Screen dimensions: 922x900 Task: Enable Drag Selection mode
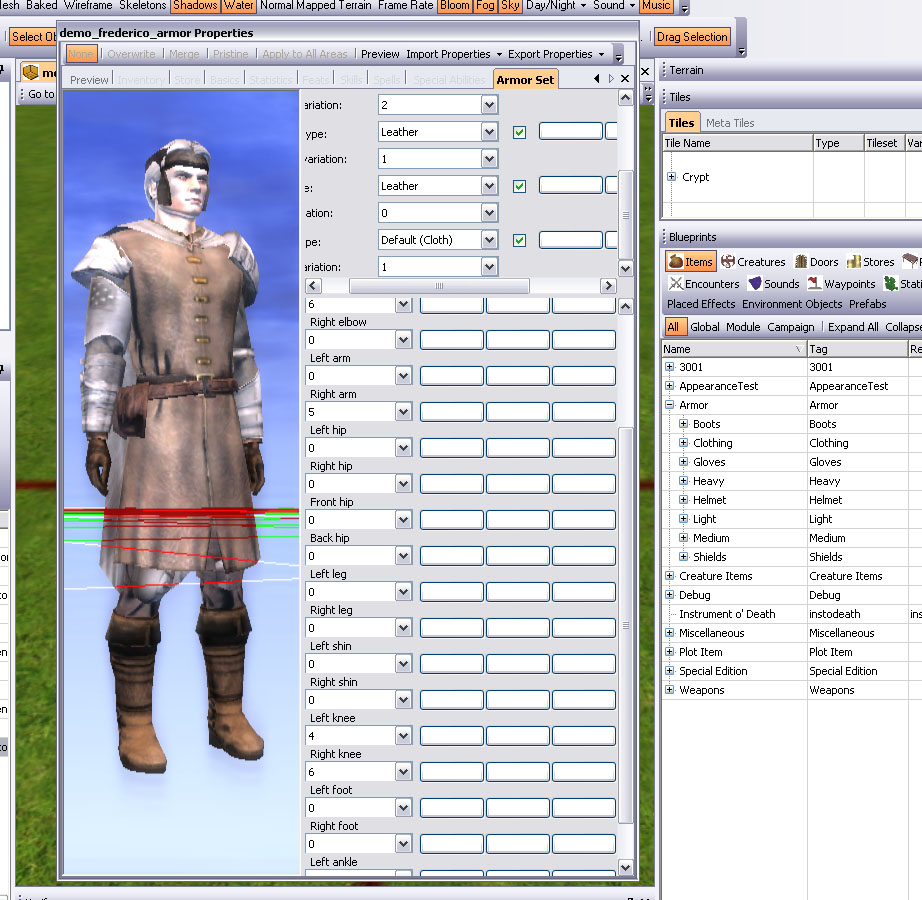[692, 37]
